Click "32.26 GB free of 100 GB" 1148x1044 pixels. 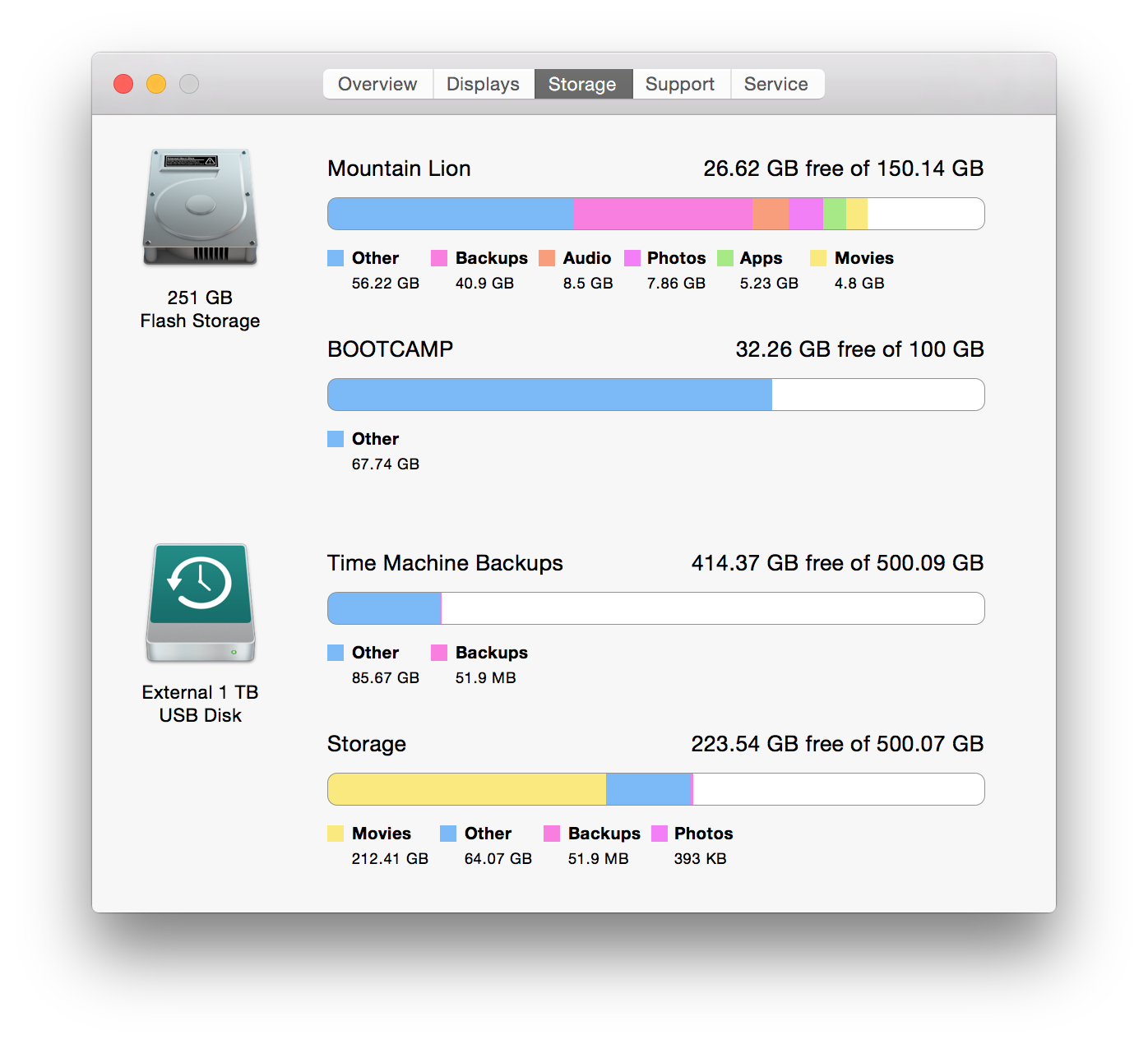point(859,349)
